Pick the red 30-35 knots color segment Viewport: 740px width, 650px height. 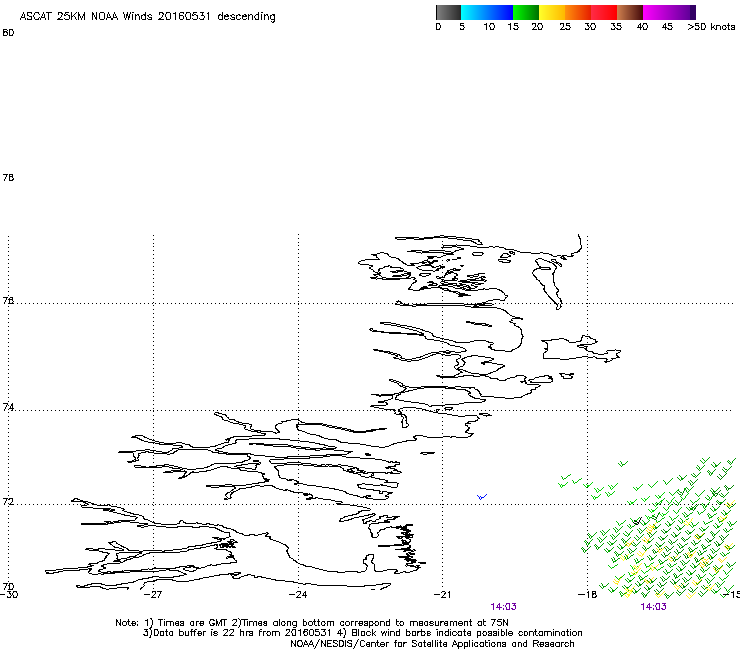604,12
